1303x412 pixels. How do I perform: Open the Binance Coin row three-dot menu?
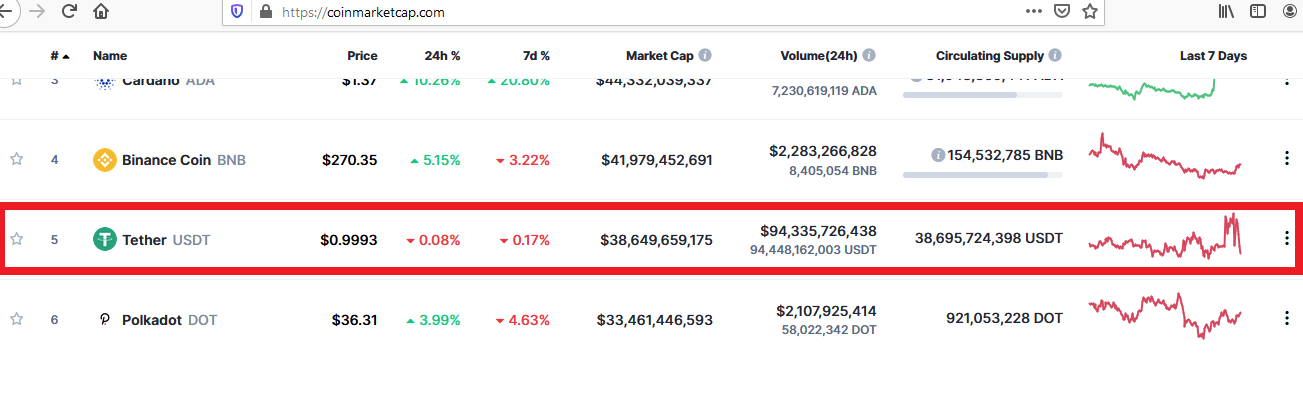pos(1286,158)
